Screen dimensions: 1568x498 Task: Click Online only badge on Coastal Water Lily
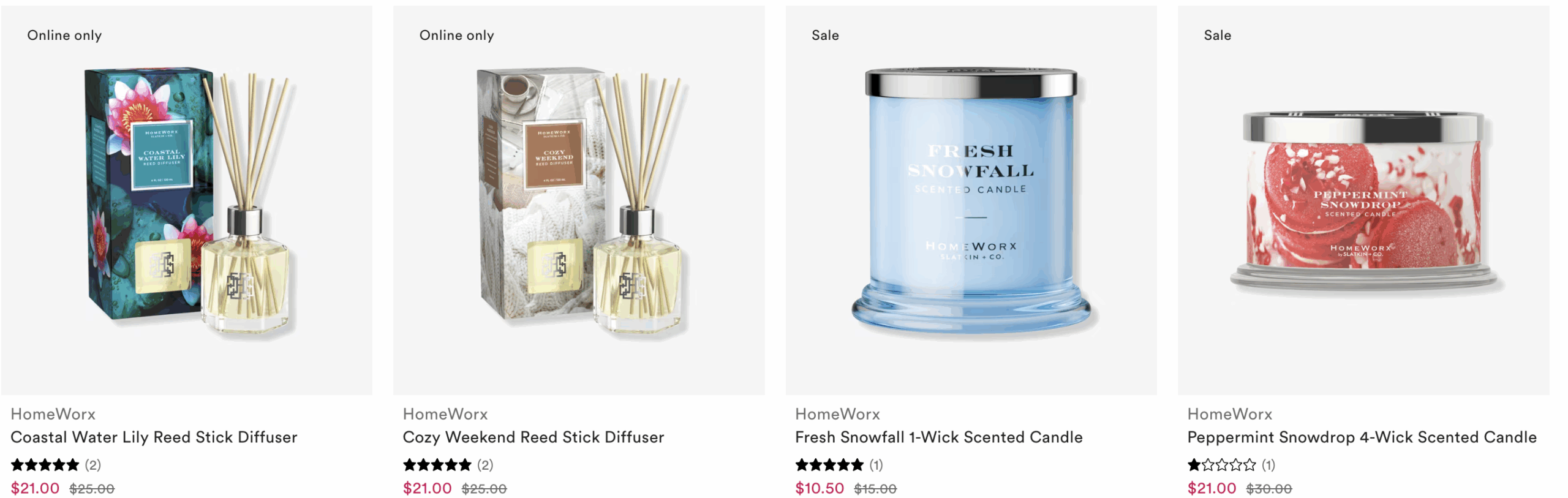coord(64,35)
